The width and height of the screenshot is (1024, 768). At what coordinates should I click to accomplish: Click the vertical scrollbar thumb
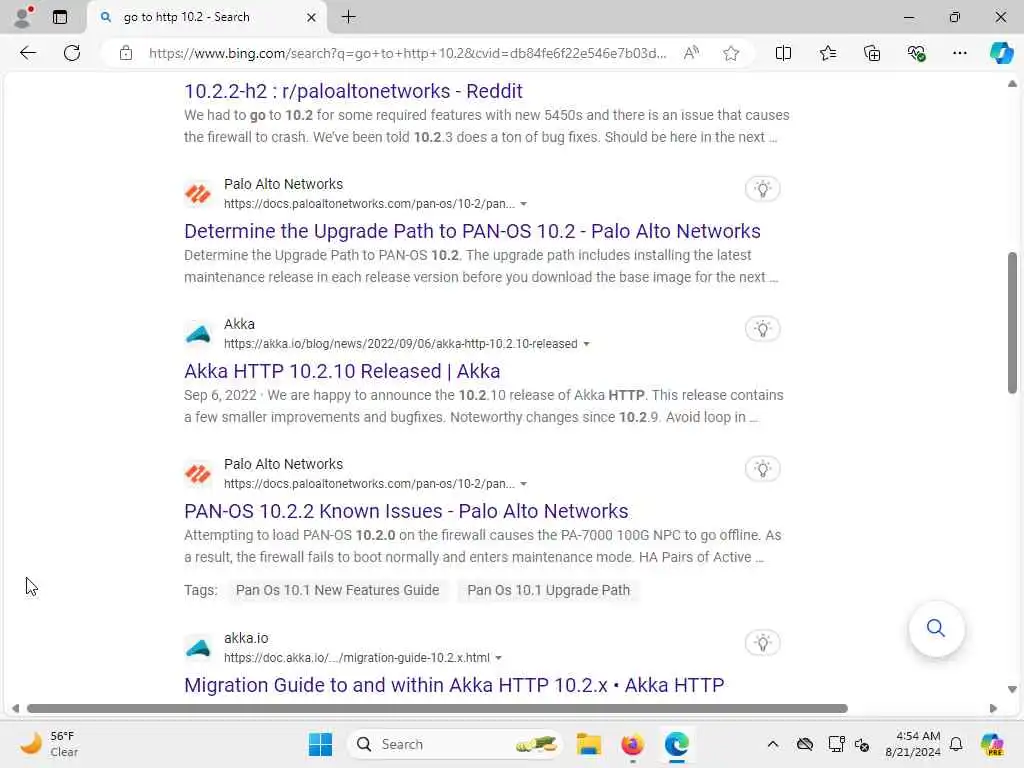(x=1012, y=323)
